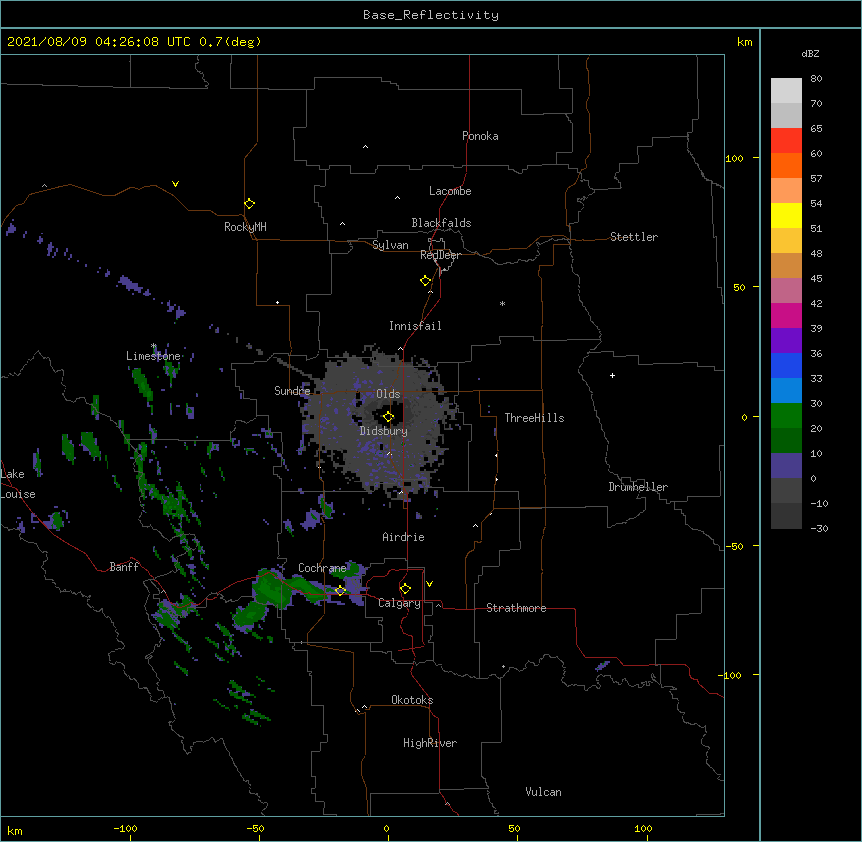Select the ThreeHills label
This screenshot has width=862, height=842.
[534, 418]
